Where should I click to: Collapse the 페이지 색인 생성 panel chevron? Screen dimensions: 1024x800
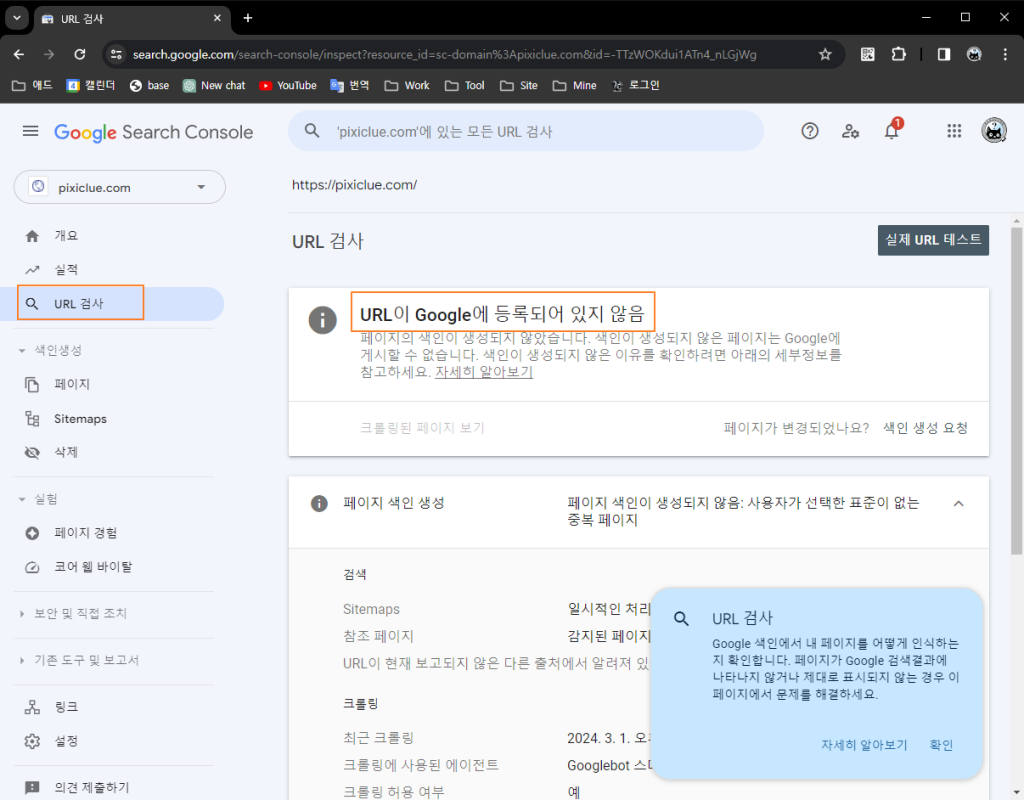[x=958, y=504]
